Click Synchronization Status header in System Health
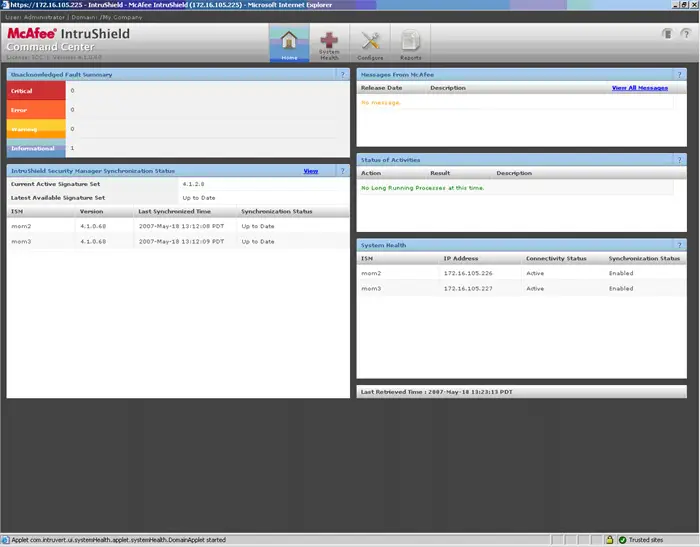 point(644,259)
